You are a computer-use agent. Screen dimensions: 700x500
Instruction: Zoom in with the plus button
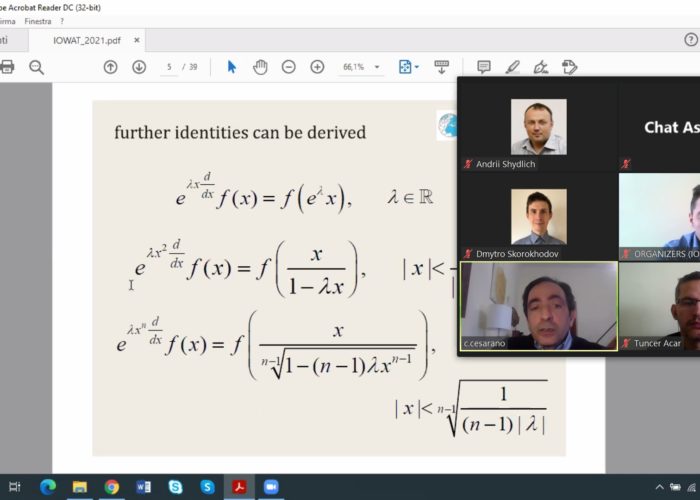(x=317, y=67)
